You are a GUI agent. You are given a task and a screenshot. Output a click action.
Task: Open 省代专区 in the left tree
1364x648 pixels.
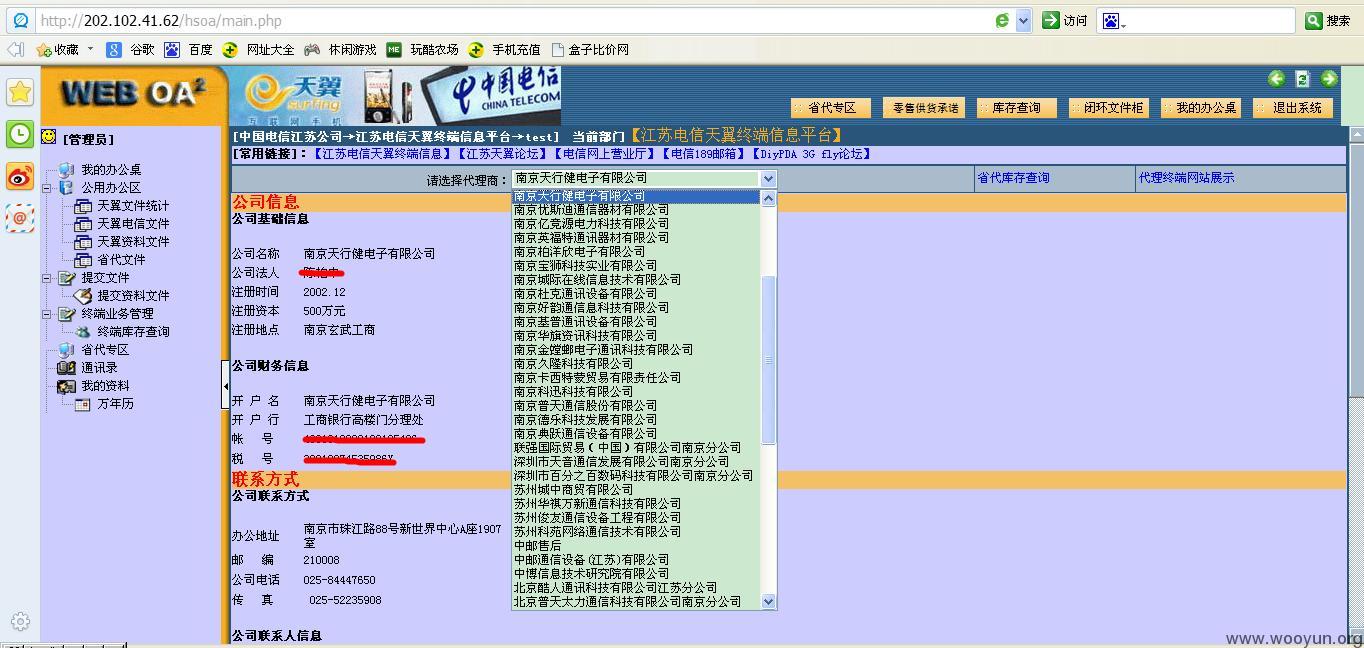(x=105, y=350)
